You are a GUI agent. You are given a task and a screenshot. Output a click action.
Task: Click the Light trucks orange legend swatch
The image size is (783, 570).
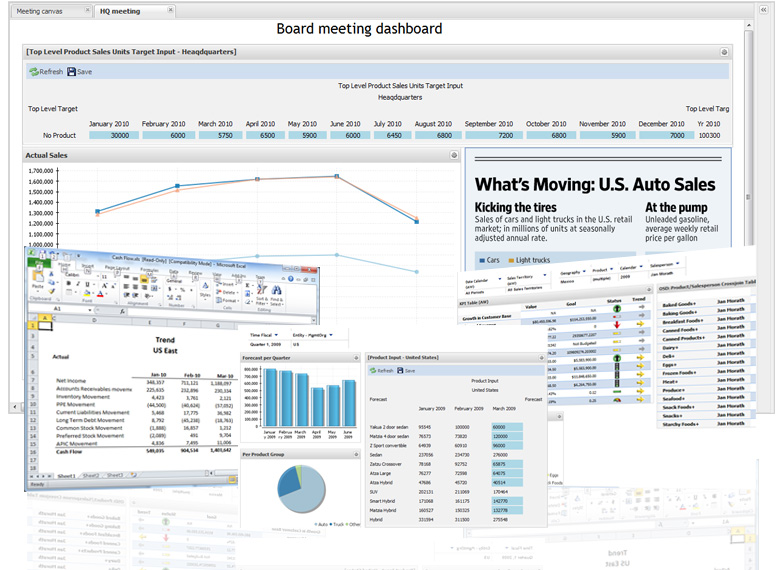[511, 260]
